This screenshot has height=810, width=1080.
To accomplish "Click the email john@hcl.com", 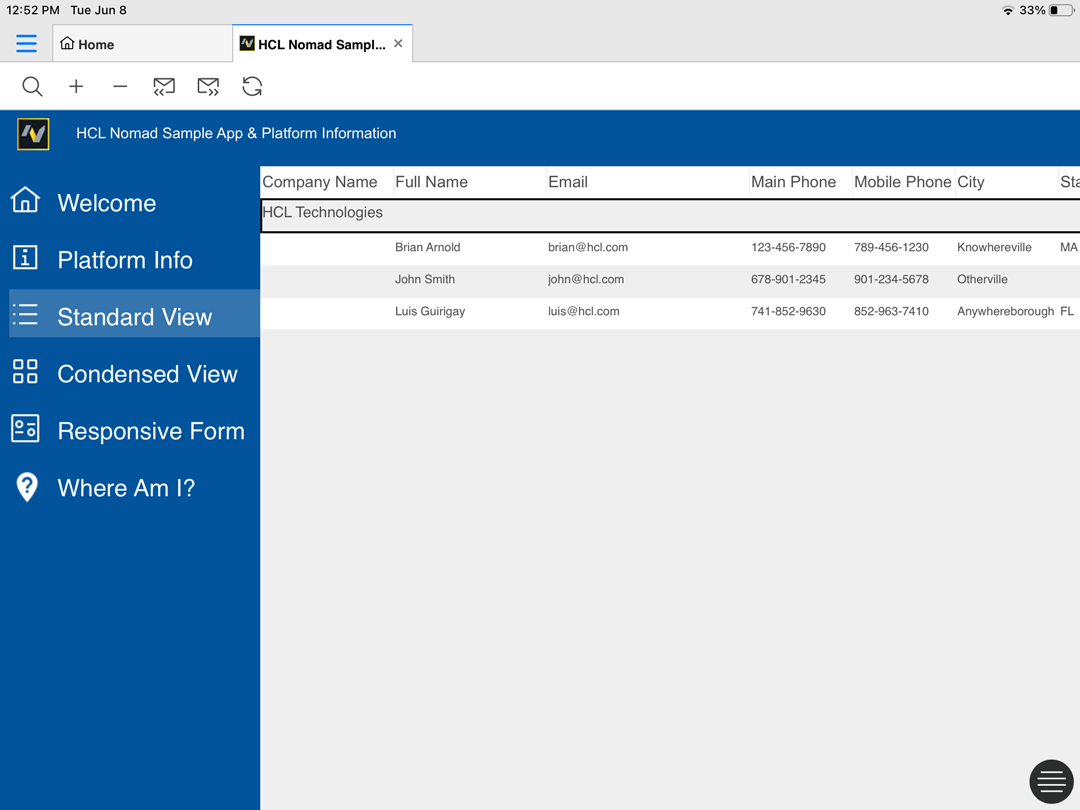I will [x=585, y=279].
